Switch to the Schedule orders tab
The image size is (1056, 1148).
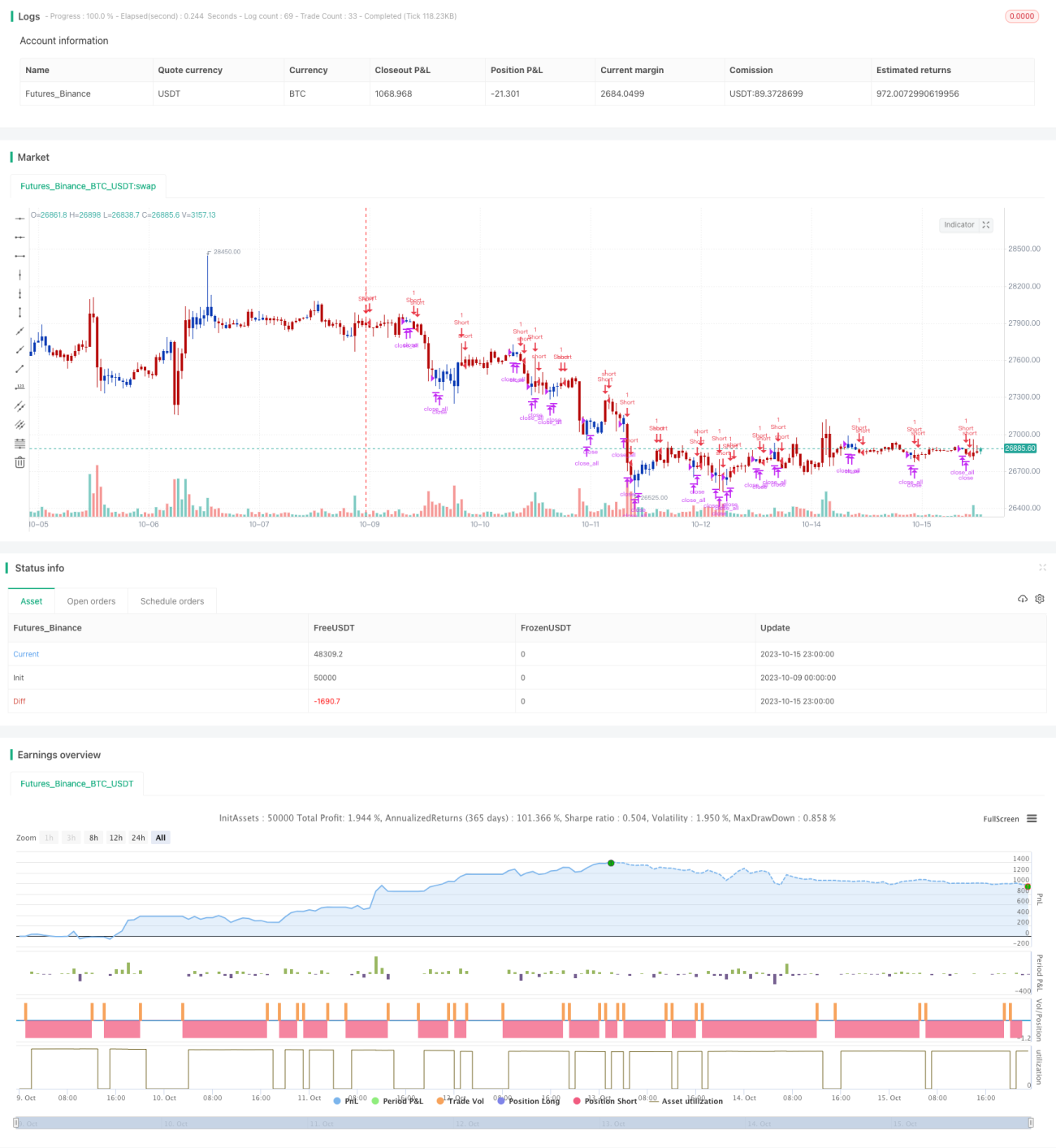tap(172, 601)
